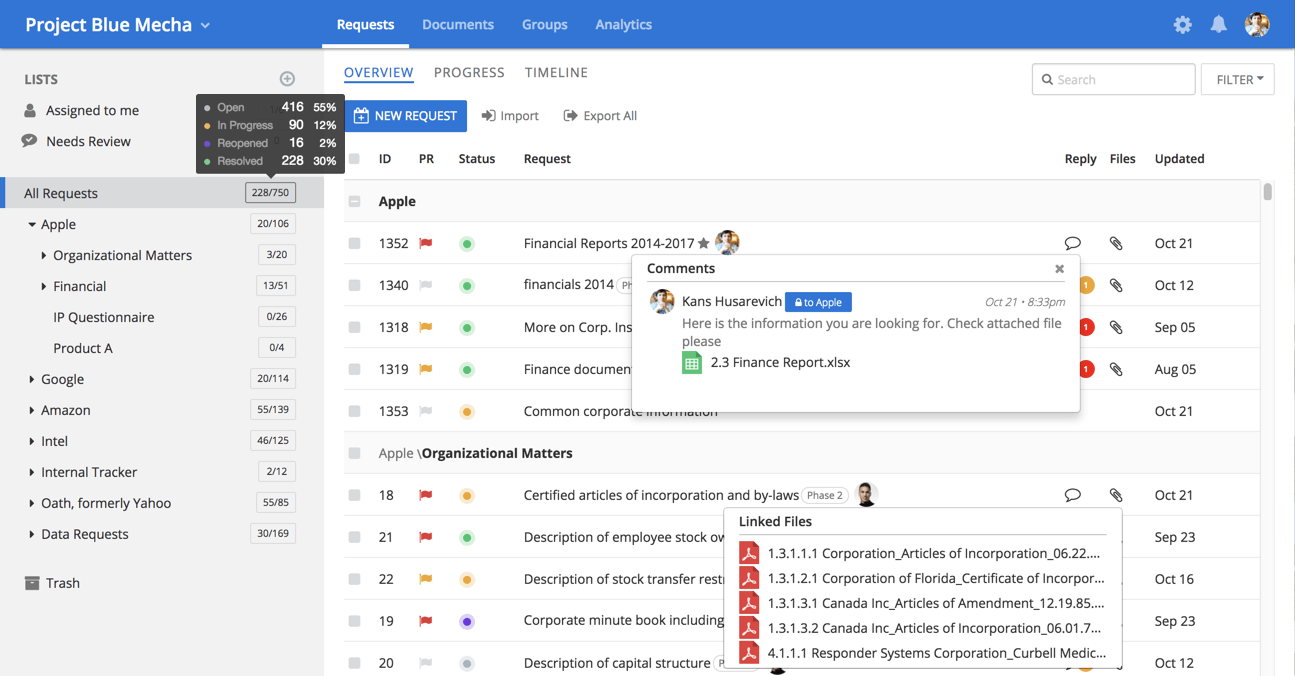The width and height of the screenshot is (1295, 676).
Task: Expand the Google list in the sidebar
Action: (31, 379)
